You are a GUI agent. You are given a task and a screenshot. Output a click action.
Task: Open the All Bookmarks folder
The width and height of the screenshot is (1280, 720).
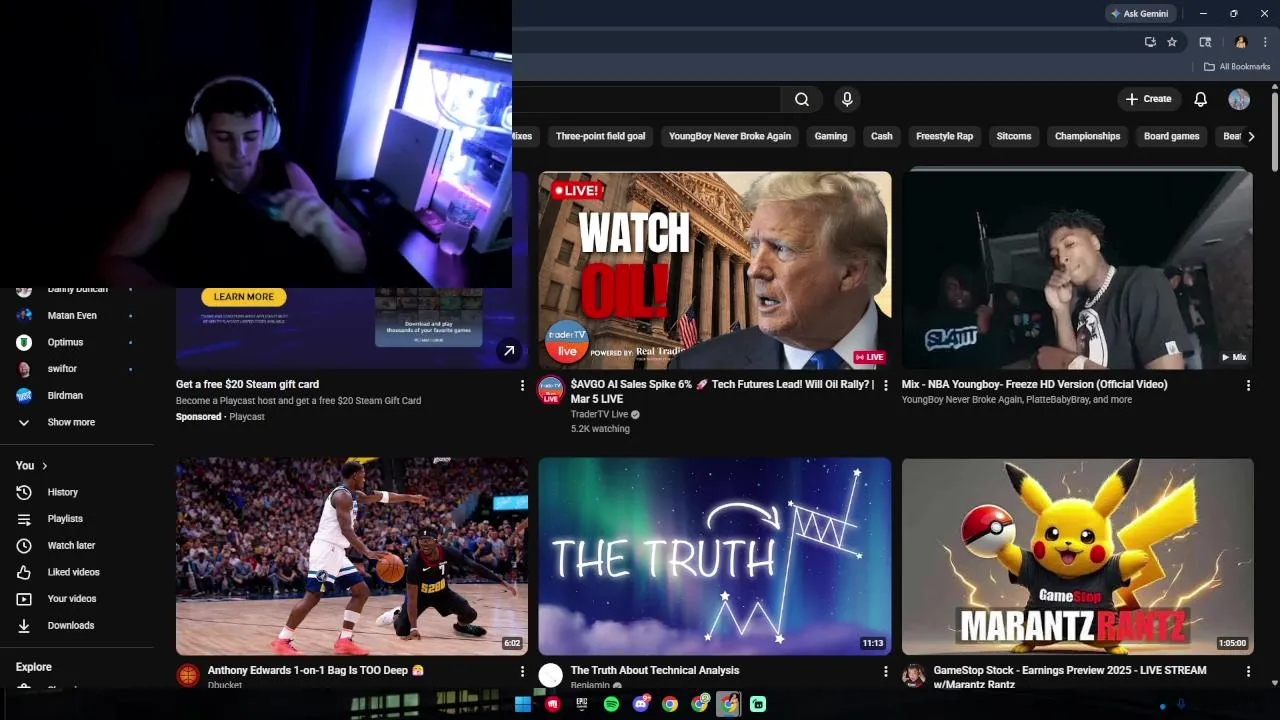[1237, 67]
